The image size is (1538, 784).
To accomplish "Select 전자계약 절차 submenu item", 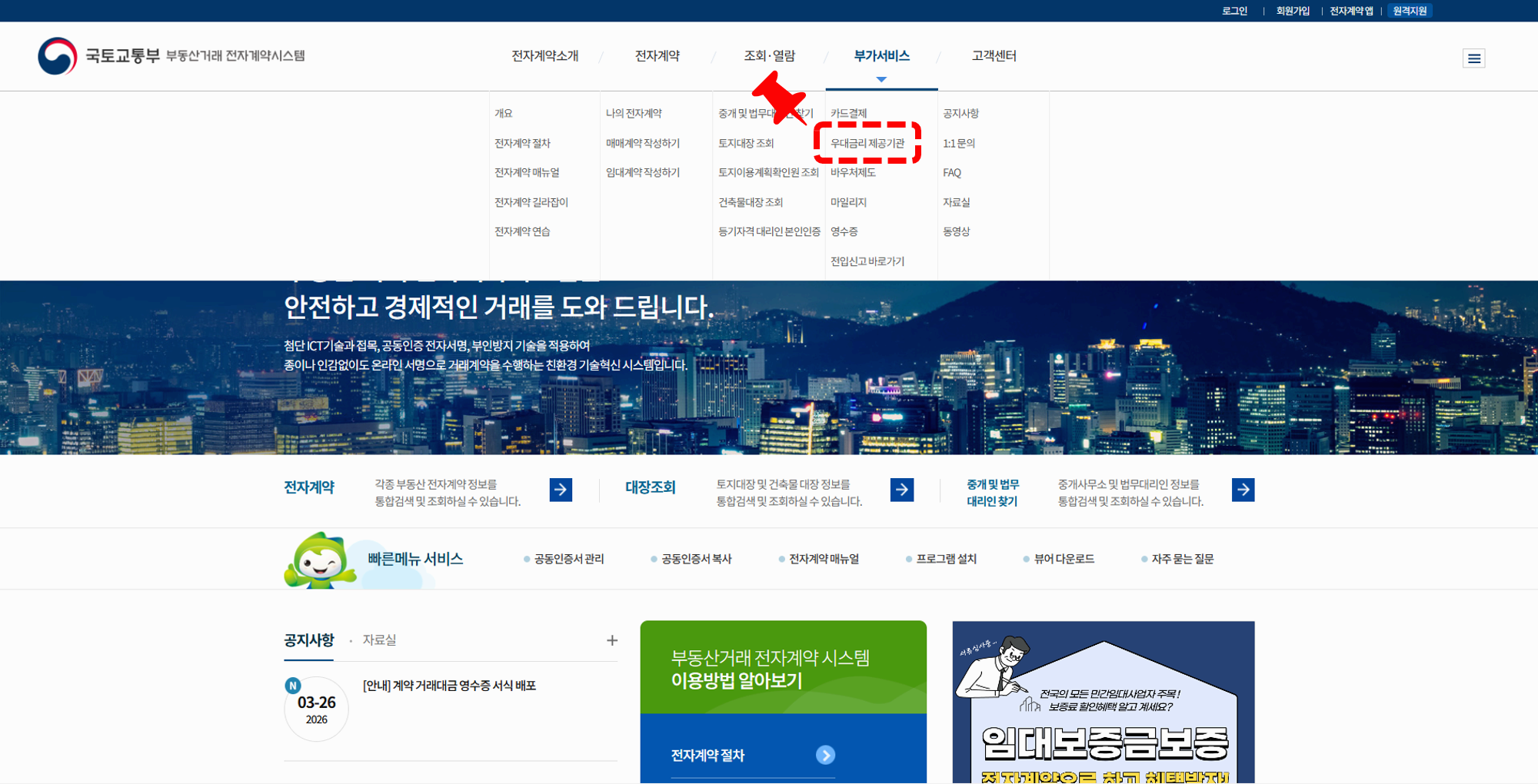I will [522, 143].
